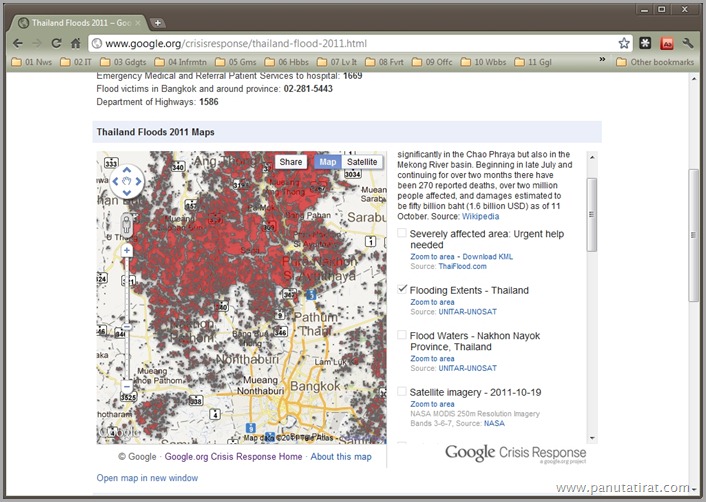Image resolution: width=706 pixels, height=502 pixels.
Task: Click the Download KML link
Action: point(488,257)
